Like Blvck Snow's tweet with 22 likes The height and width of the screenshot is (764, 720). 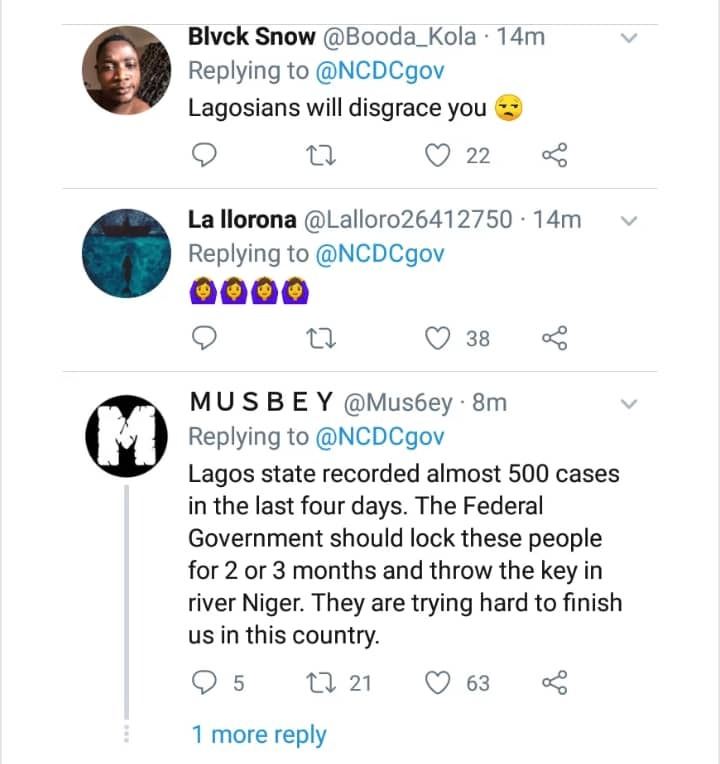click(x=438, y=155)
